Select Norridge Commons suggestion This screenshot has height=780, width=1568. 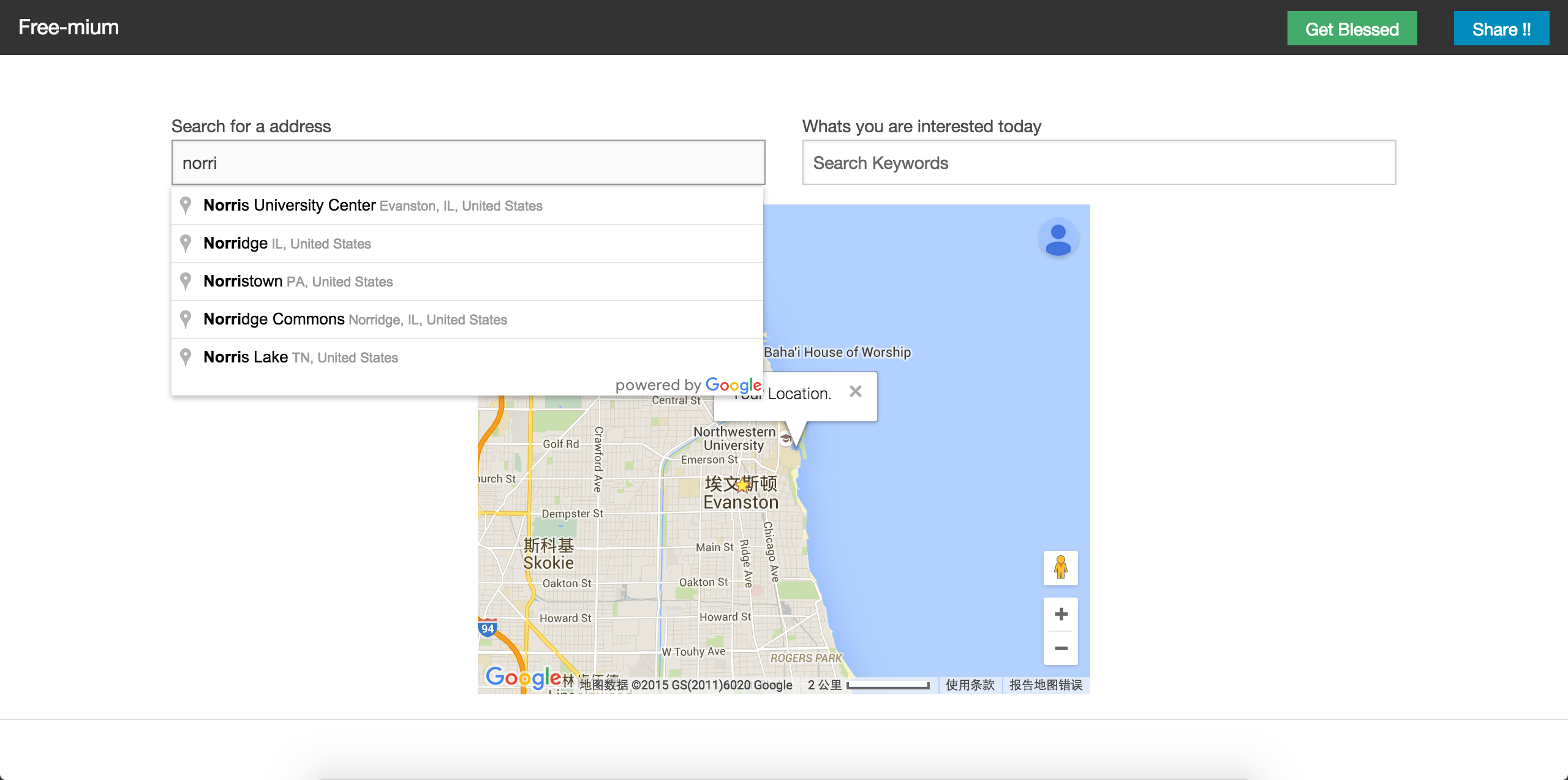coord(355,320)
